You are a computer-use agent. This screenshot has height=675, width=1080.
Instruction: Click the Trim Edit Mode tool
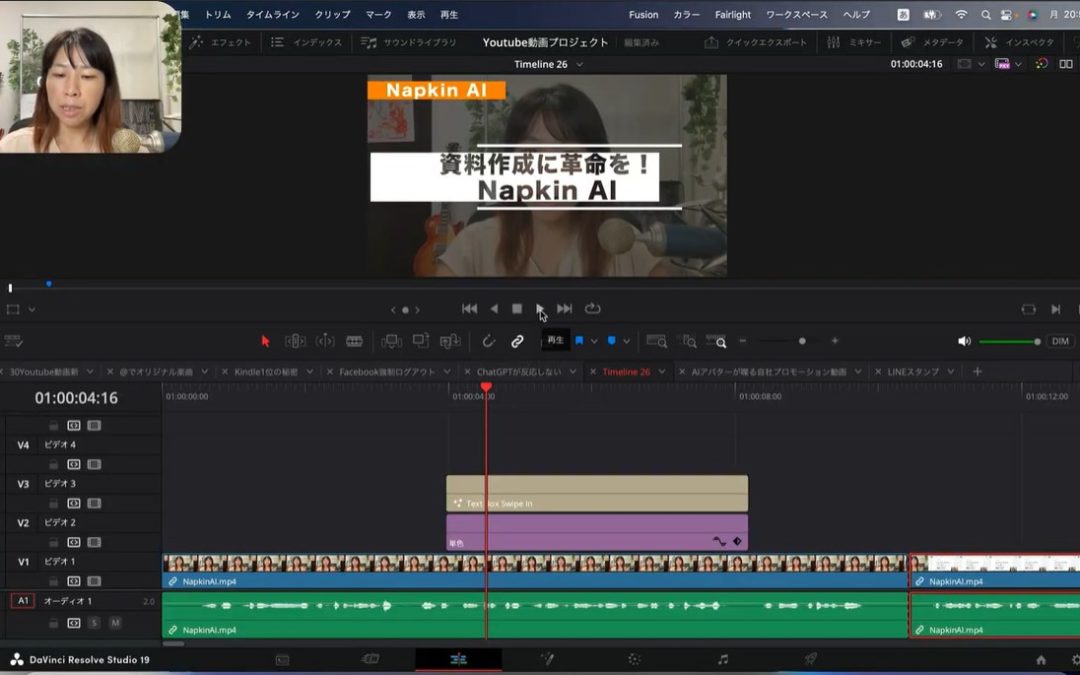295,341
